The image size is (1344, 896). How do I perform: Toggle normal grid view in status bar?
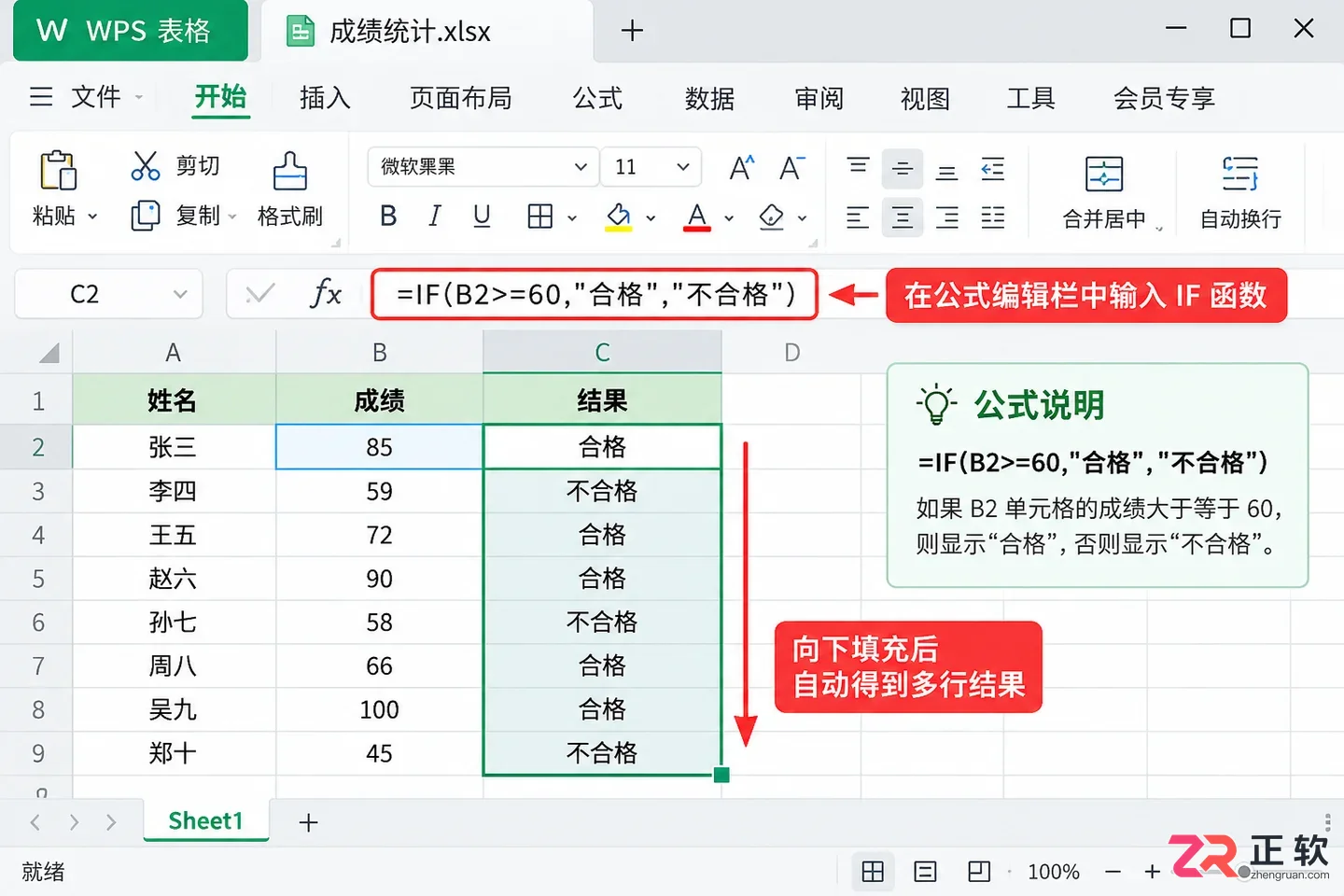[873, 872]
